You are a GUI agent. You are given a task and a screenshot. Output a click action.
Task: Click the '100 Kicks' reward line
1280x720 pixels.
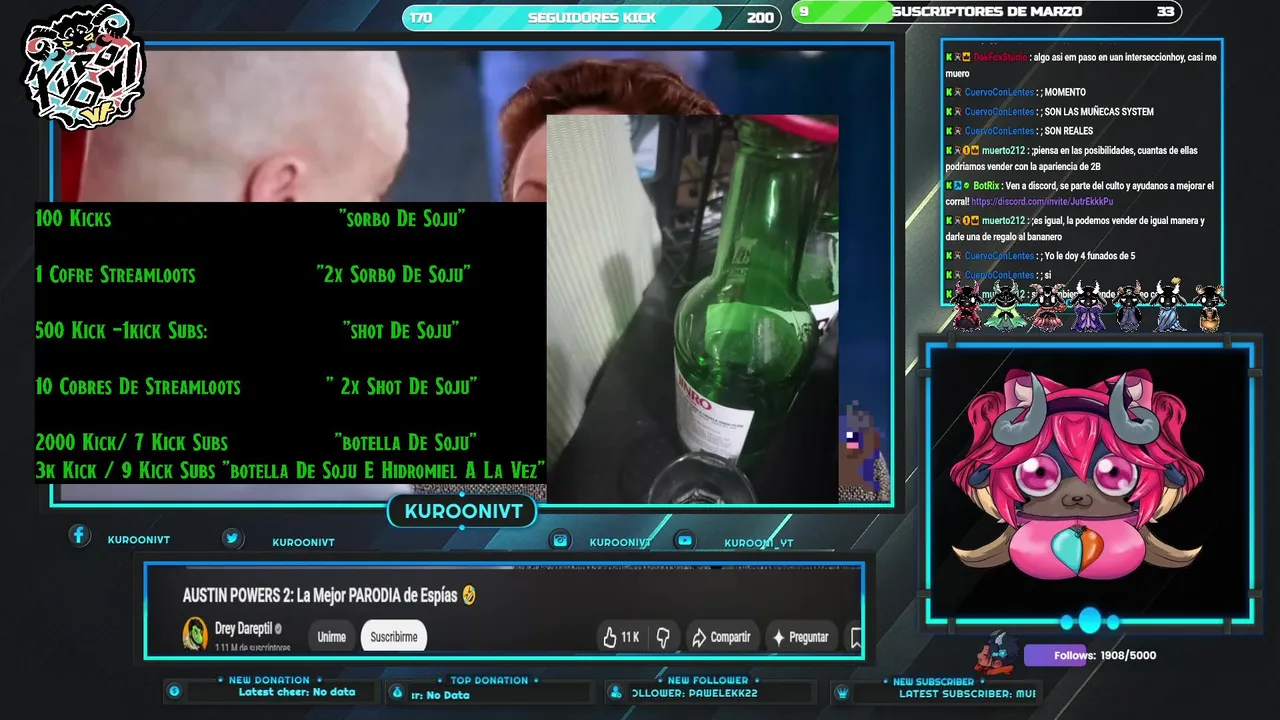(x=250, y=218)
